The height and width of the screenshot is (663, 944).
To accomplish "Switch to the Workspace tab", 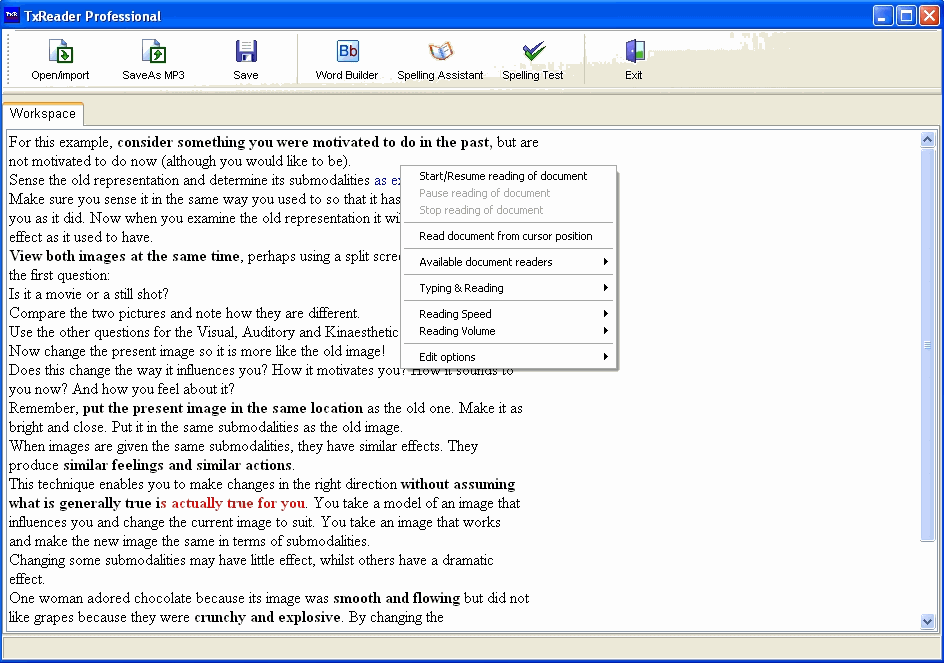I will (43, 114).
